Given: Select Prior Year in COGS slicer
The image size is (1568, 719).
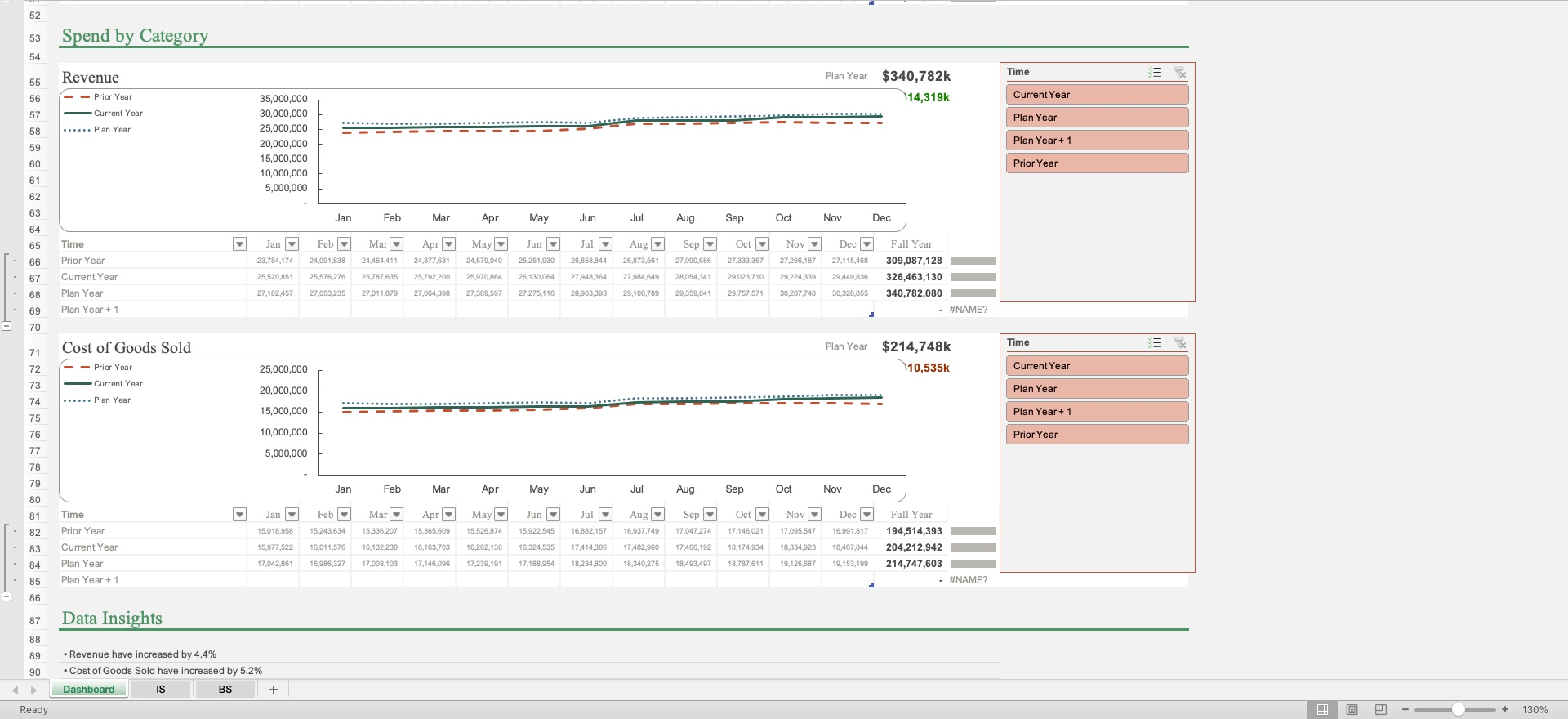Looking at the screenshot, I should [1097, 435].
